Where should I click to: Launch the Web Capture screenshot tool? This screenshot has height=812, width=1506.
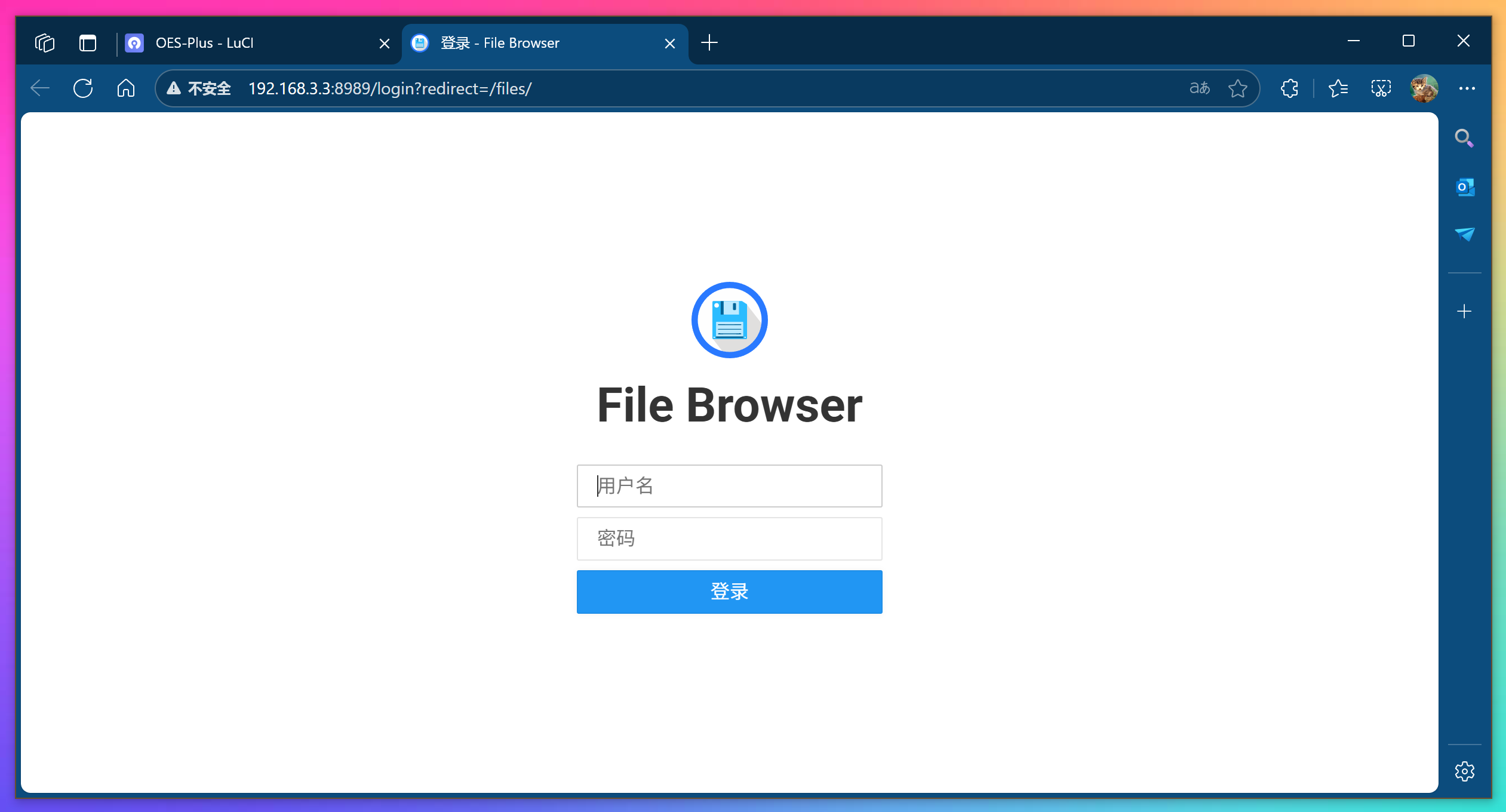pyautogui.click(x=1381, y=88)
